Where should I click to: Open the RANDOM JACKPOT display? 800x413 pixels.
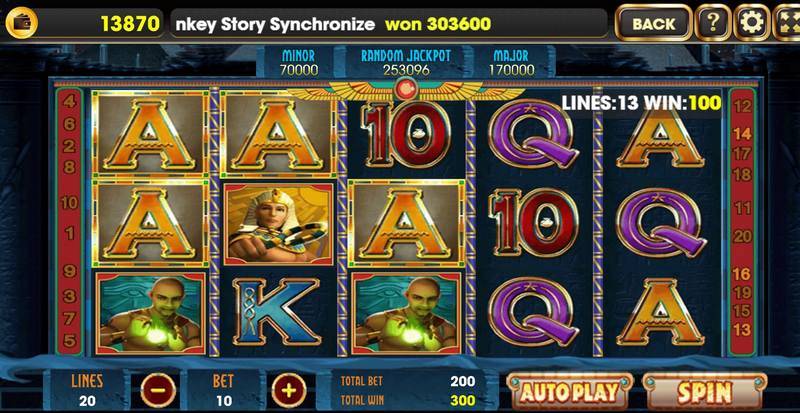(x=406, y=62)
